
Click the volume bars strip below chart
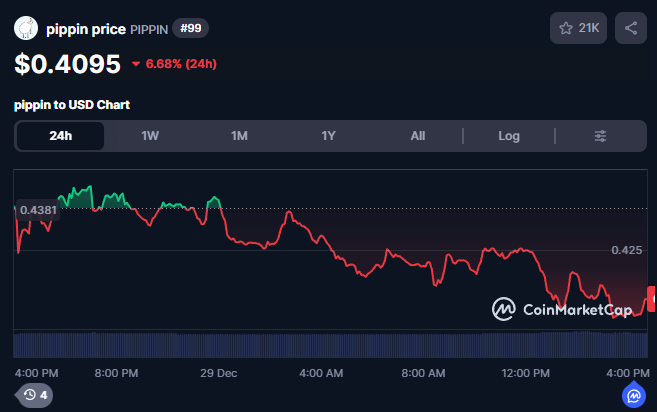pyautogui.click(x=330, y=345)
